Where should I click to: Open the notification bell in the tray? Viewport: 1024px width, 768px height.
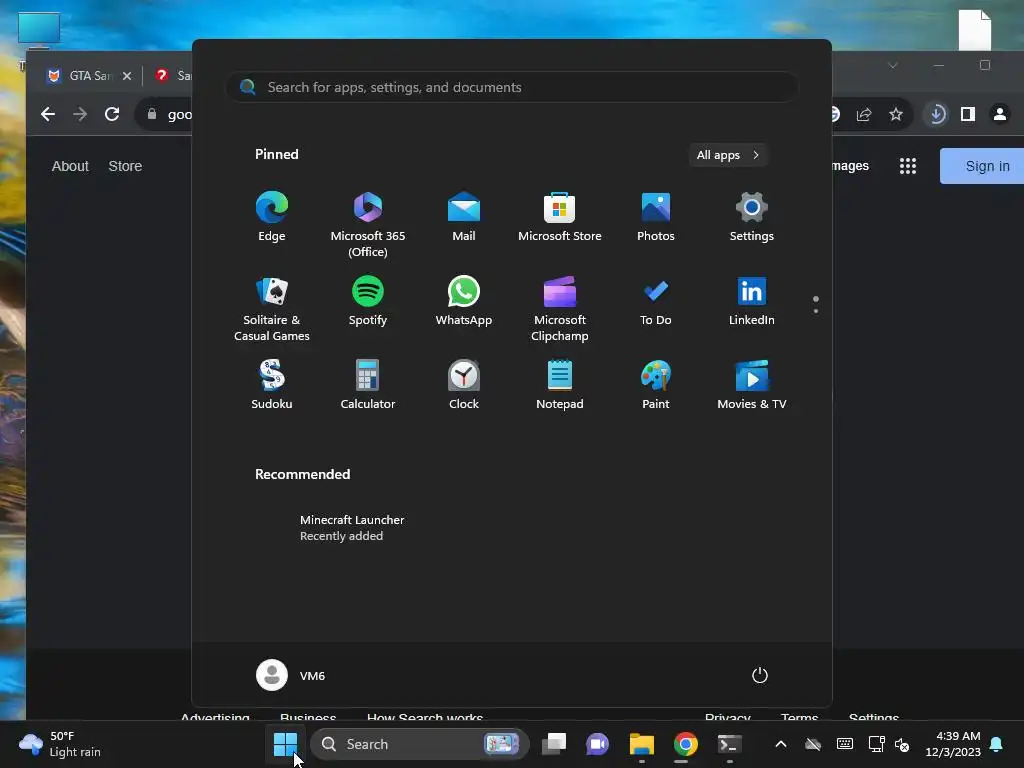coord(997,744)
